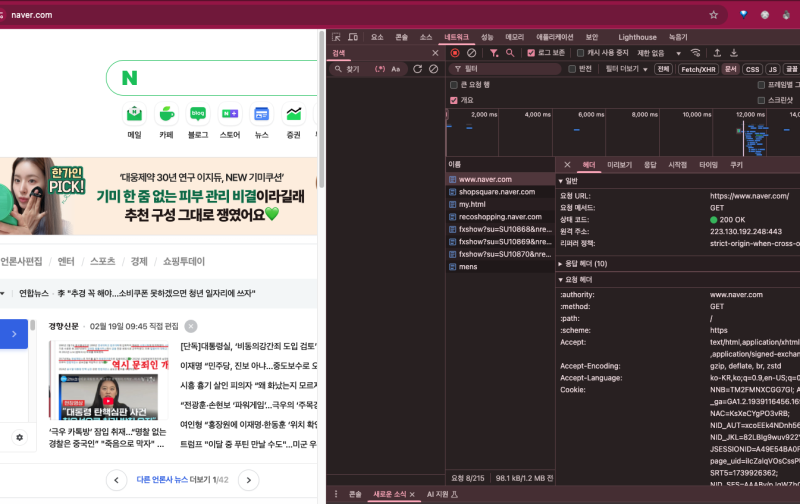Collapse the 일반 section in headers
Viewport: 800px width, 504px height.
pyautogui.click(x=561, y=180)
